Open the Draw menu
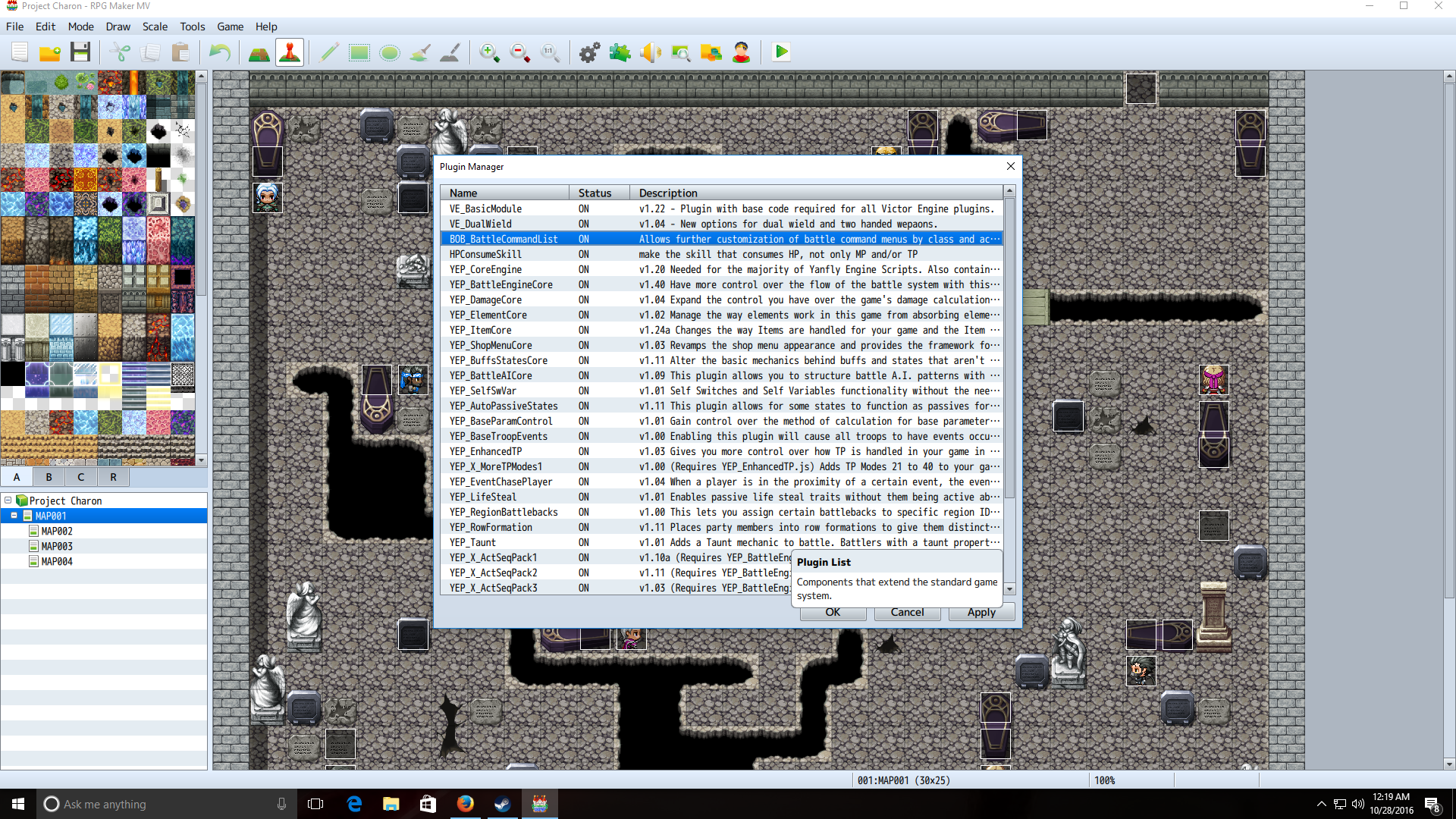The image size is (1456, 819). (x=118, y=27)
